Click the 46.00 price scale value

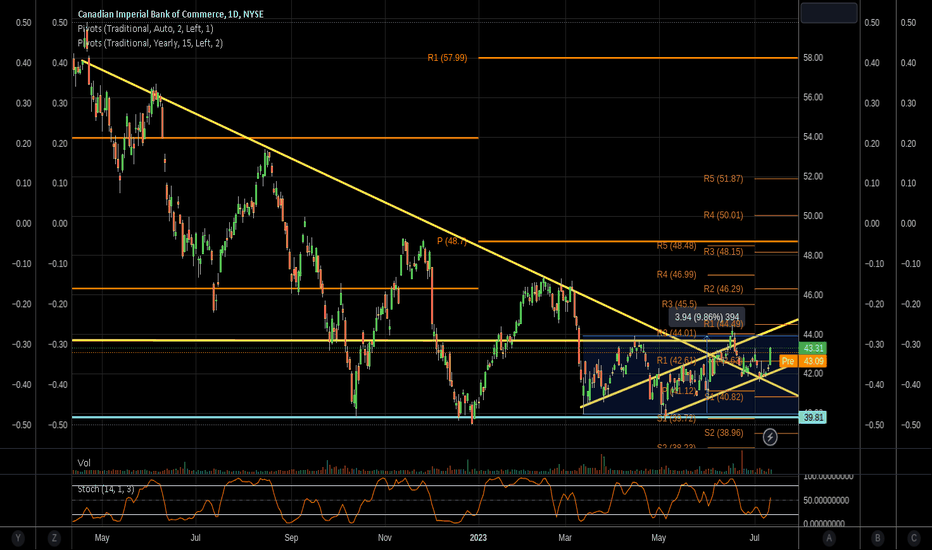point(813,295)
